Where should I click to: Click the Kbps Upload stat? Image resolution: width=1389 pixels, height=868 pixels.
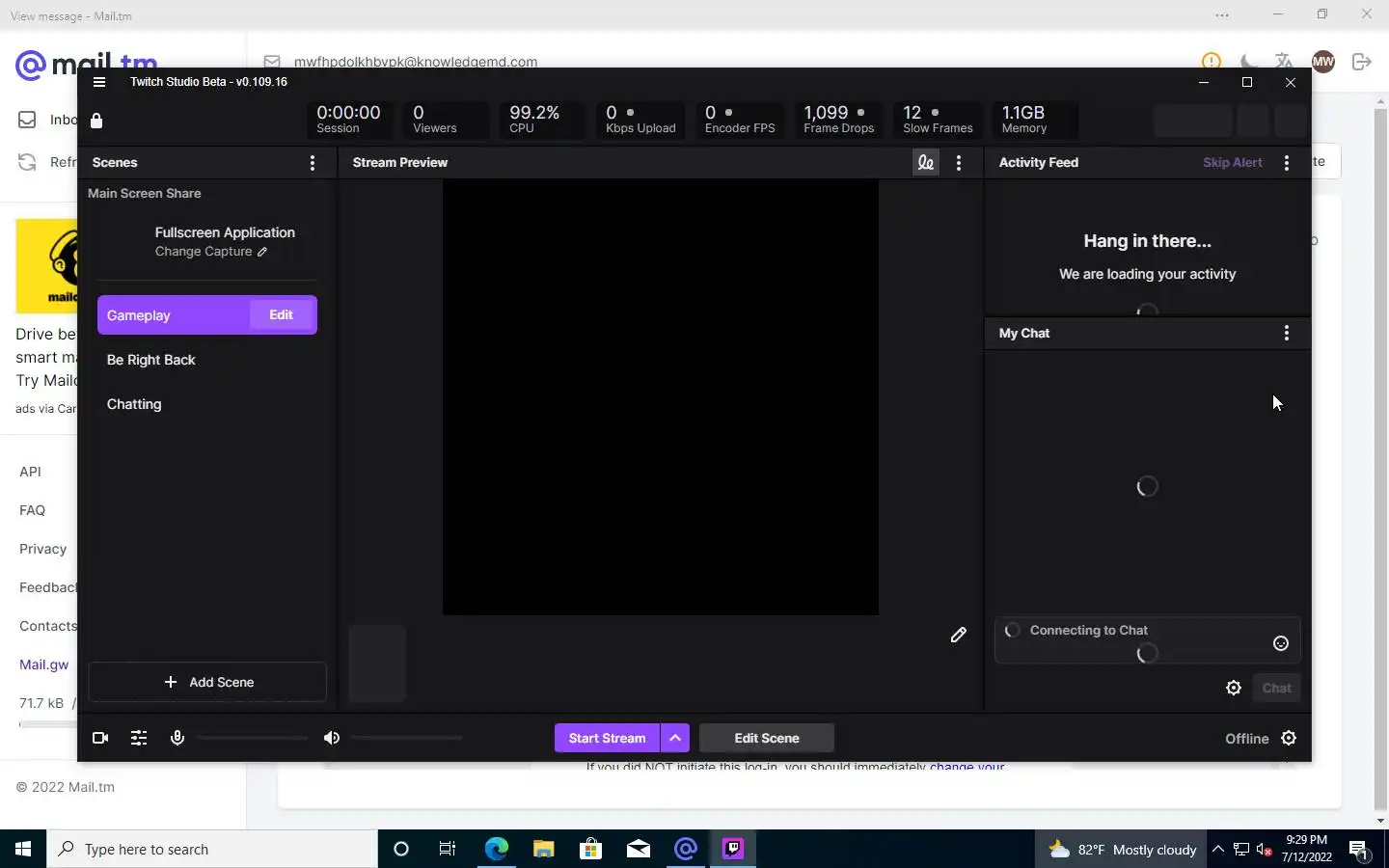(640, 120)
